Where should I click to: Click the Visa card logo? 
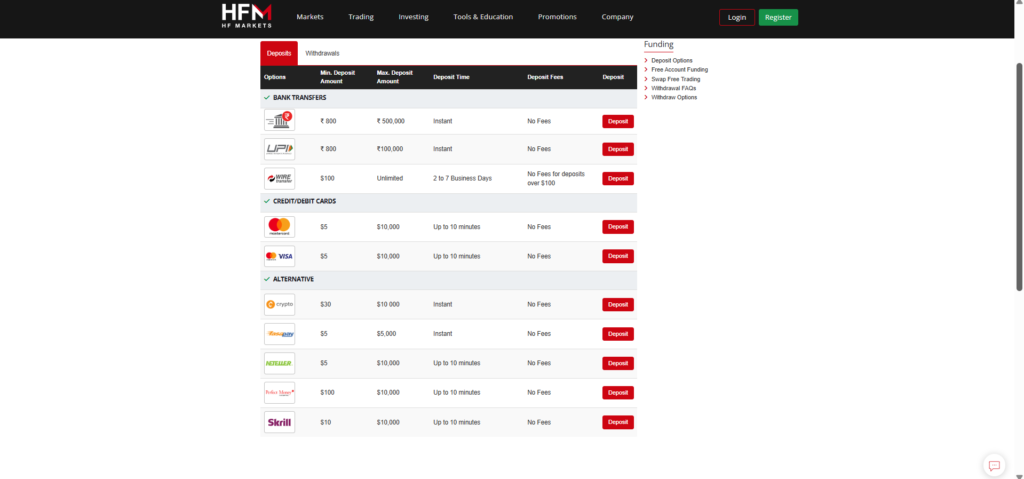click(x=279, y=256)
